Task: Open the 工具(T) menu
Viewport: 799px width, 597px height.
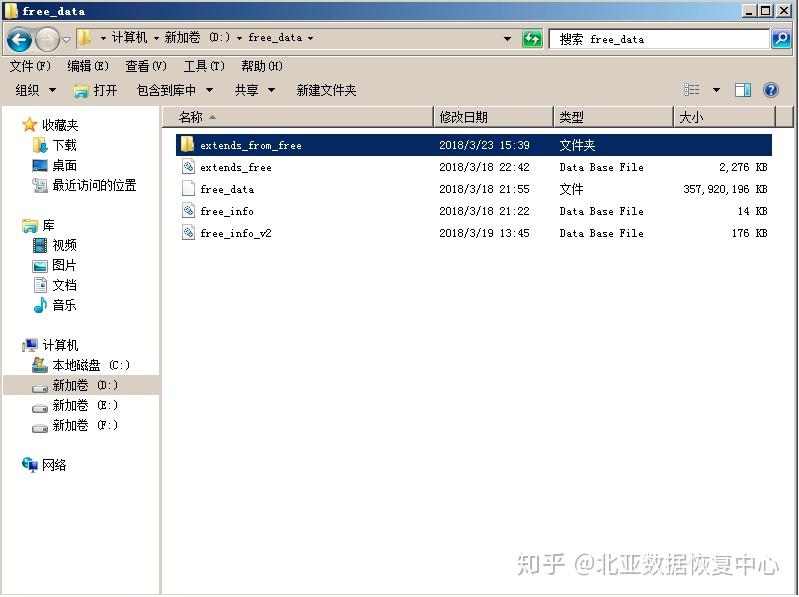Action: pos(204,66)
